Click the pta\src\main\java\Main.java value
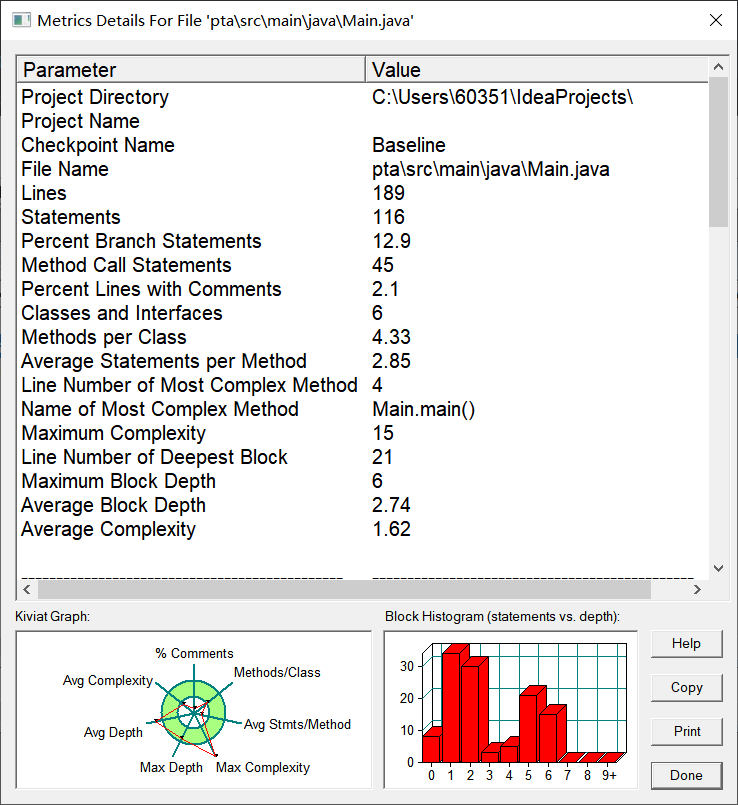 [490, 169]
